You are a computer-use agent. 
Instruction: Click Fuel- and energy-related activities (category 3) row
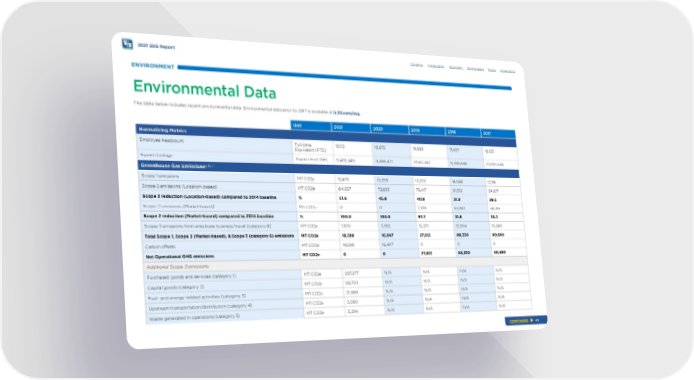click(197, 297)
